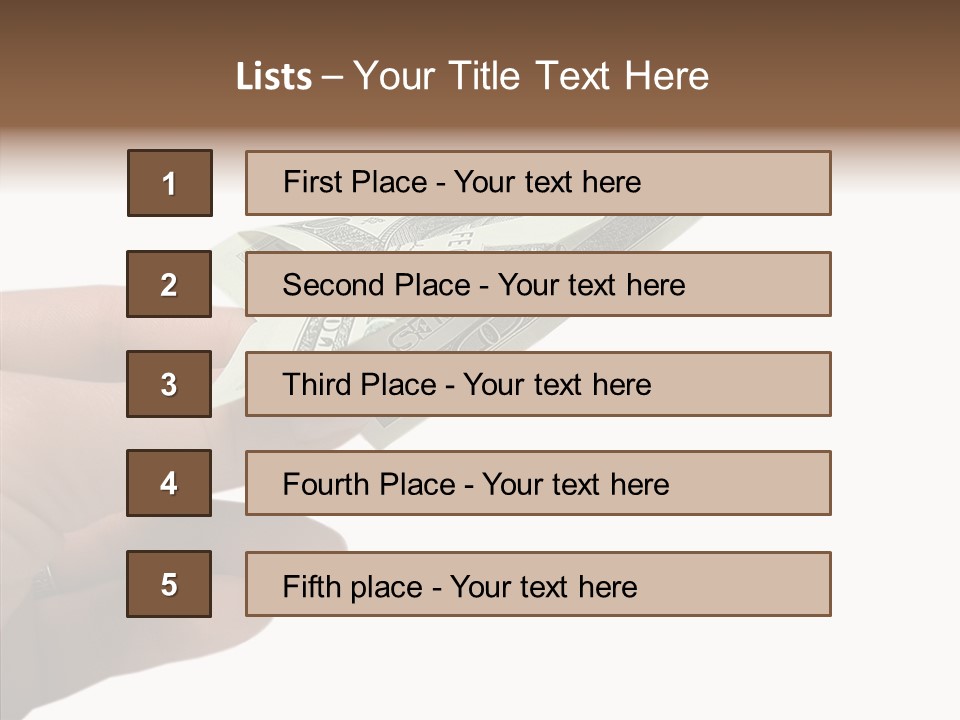Click the number 5 box
The width and height of the screenshot is (960, 720).
[169, 584]
